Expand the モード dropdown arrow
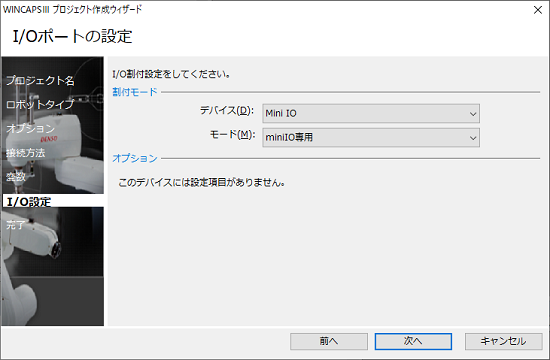 [x=472, y=138]
